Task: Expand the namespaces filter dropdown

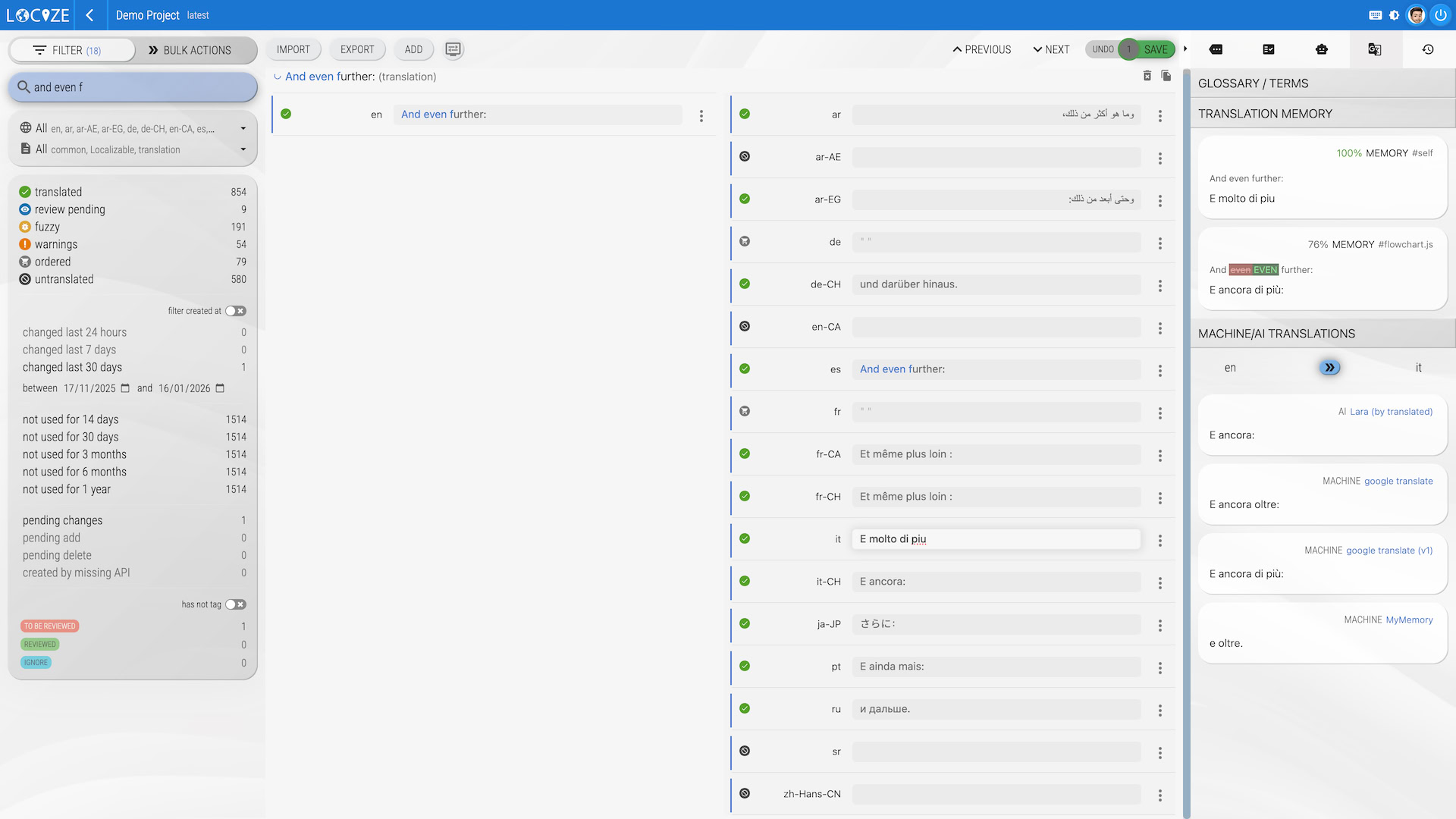Action: pos(243,149)
